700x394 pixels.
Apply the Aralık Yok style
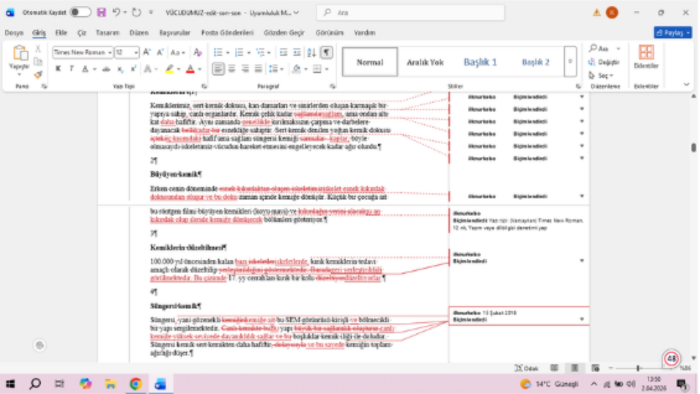[x=425, y=62]
